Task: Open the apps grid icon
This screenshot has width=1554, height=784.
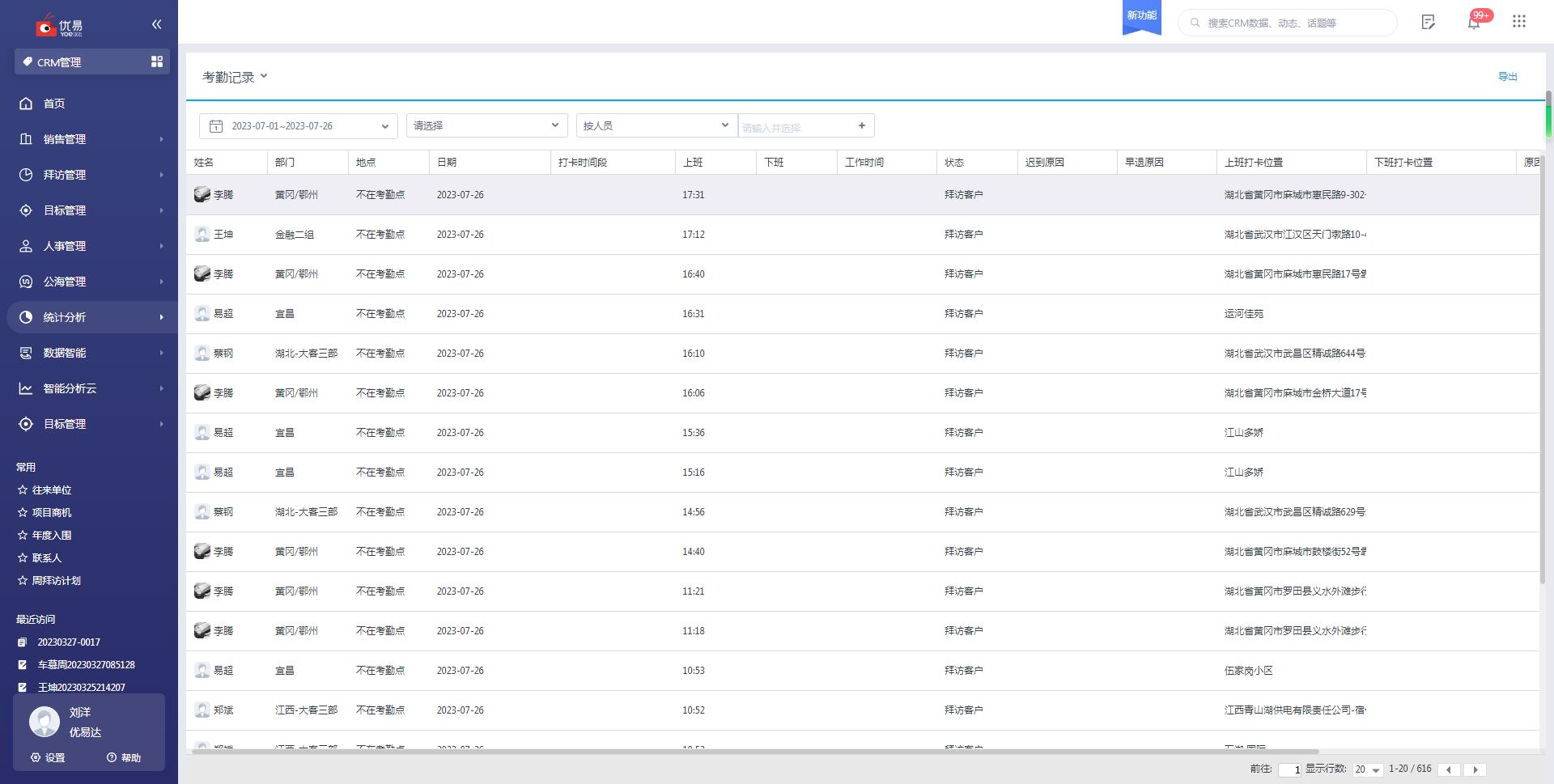Action: (1518, 22)
